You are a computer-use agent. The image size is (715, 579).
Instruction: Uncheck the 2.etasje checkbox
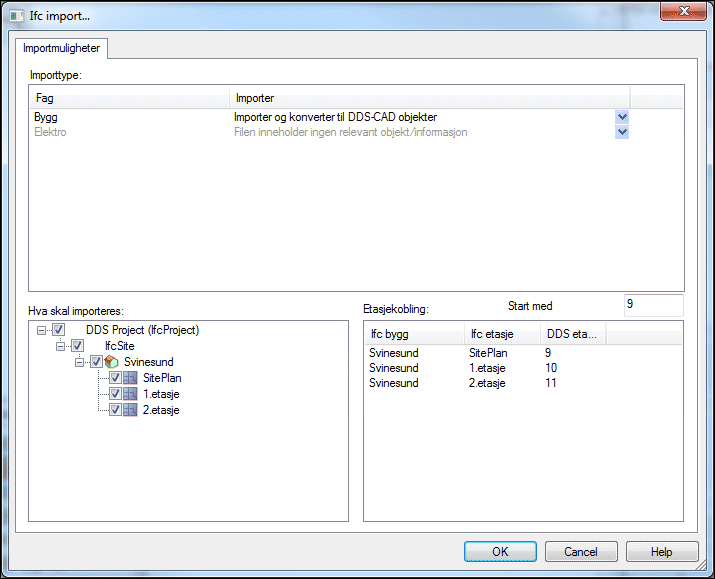point(116,410)
